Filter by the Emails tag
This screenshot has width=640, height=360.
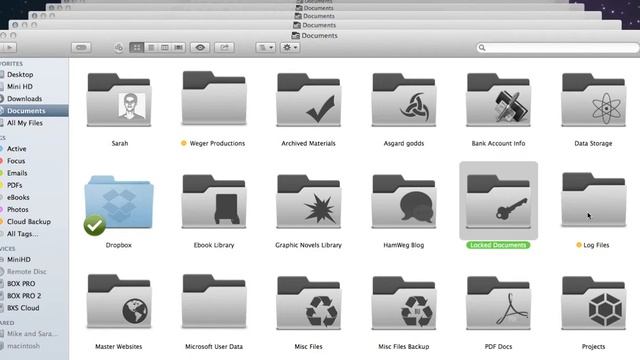tap(17, 173)
